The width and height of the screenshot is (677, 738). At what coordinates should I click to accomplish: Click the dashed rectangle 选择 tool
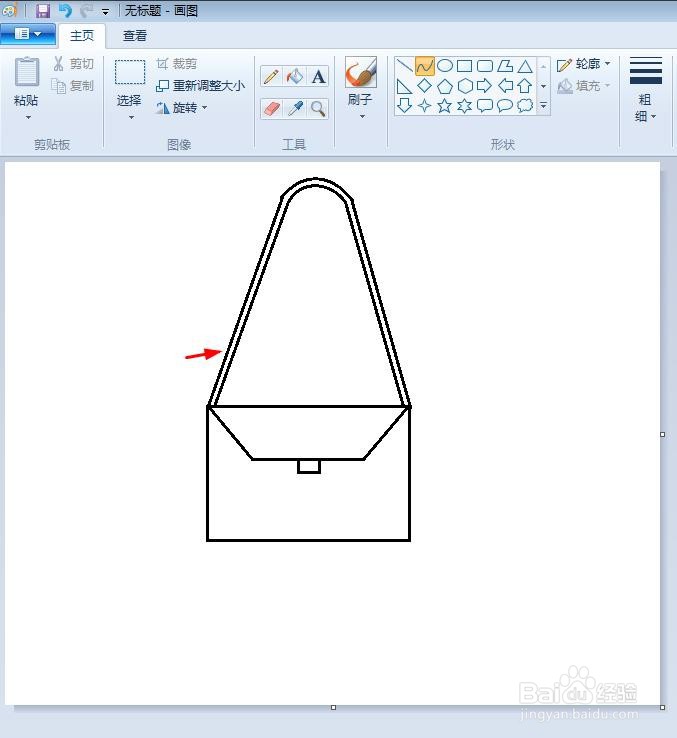(x=130, y=72)
